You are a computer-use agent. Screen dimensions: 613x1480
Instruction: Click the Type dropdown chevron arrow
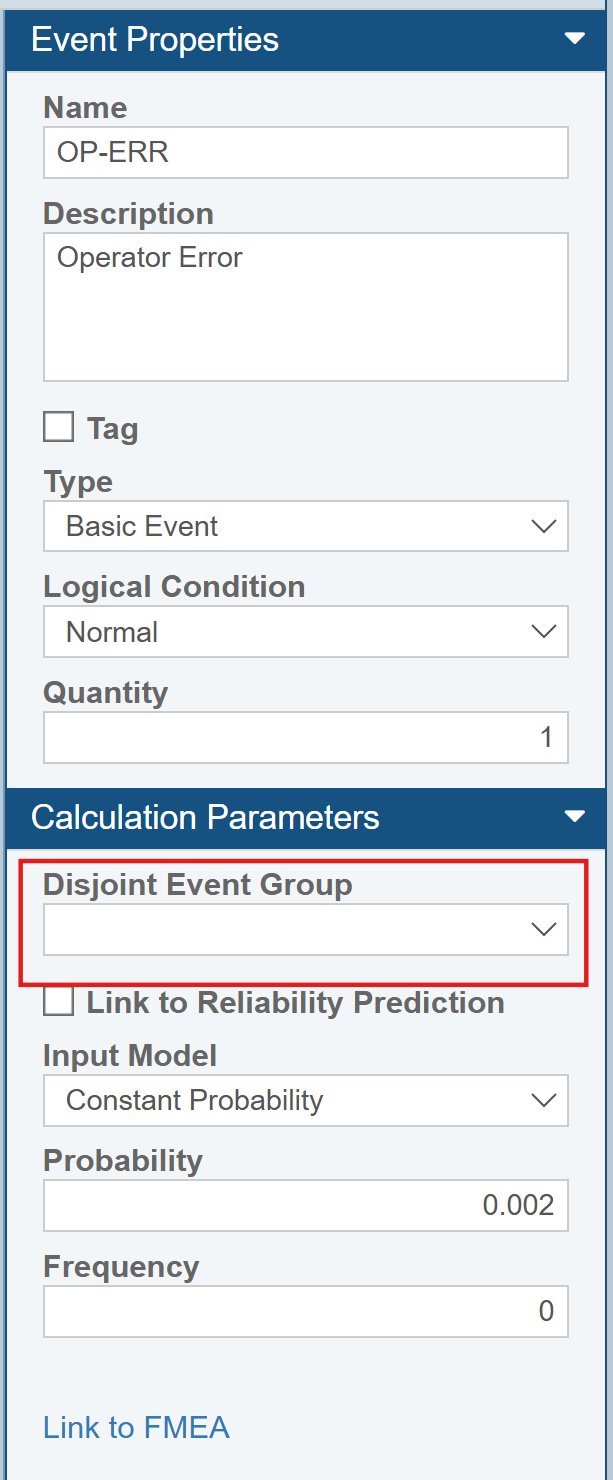pos(543,526)
